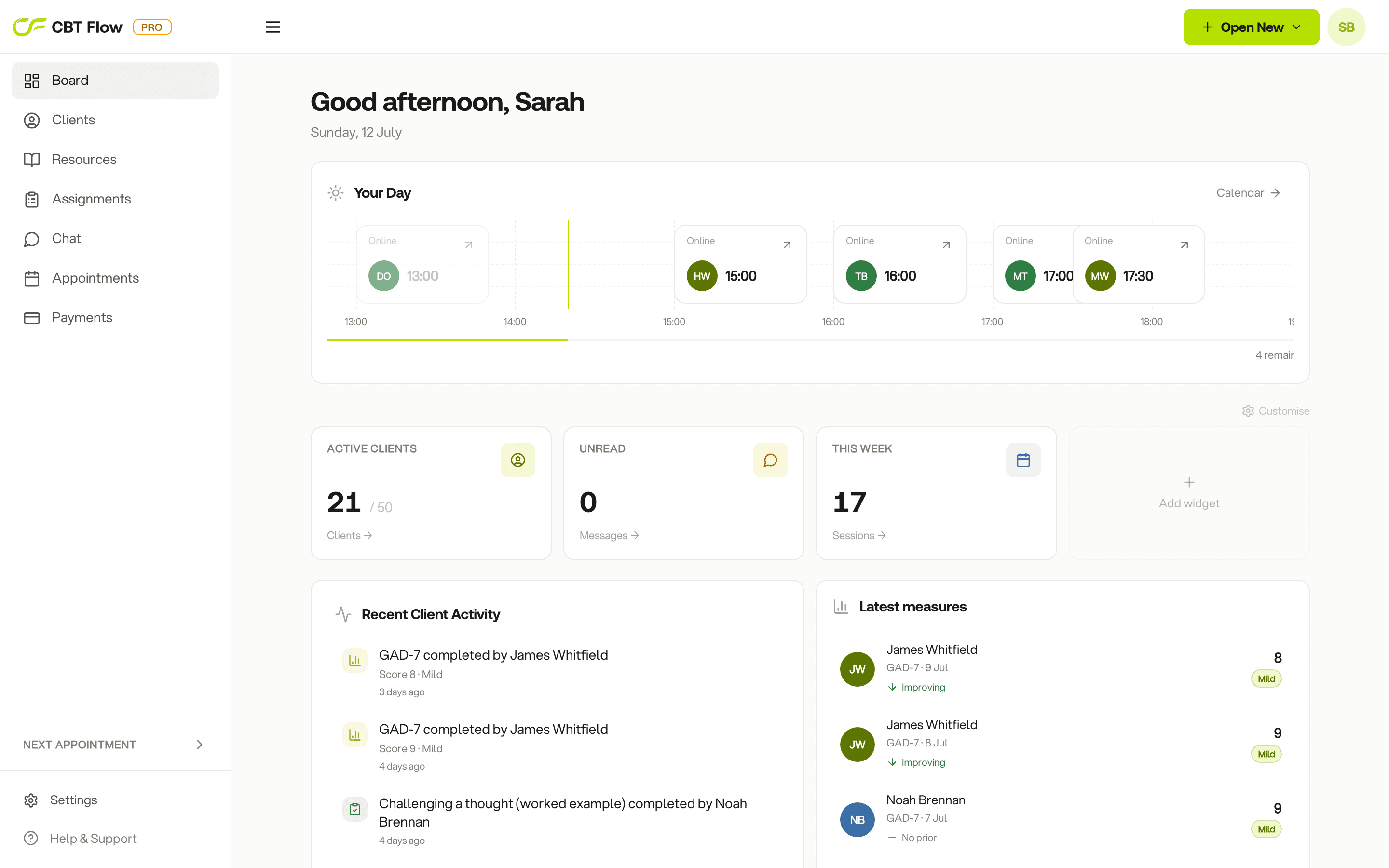Open Help & Support
The height and width of the screenshot is (868, 1389).
[115, 839]
